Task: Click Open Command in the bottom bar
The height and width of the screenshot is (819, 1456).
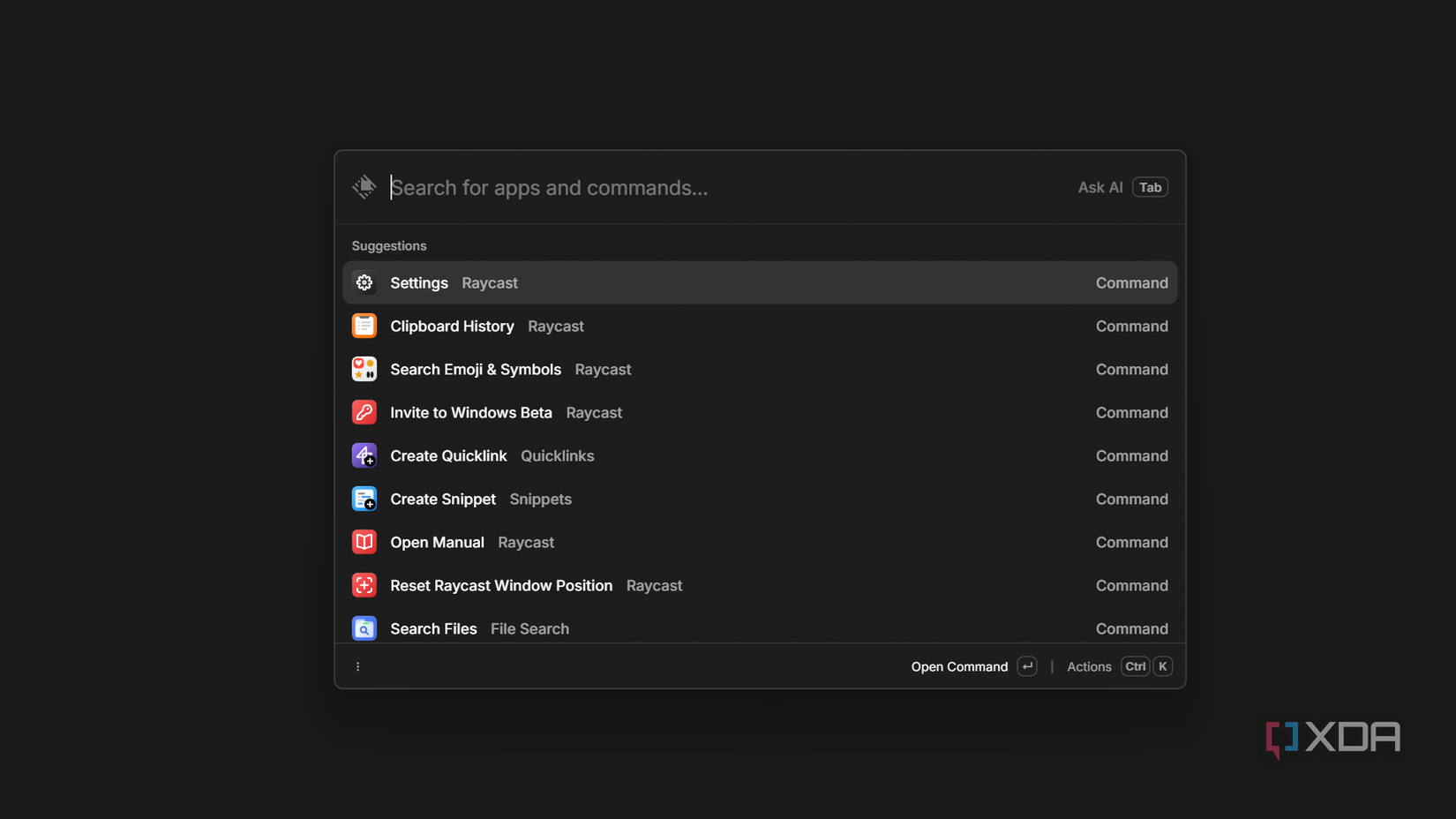Action: point(959,666)
